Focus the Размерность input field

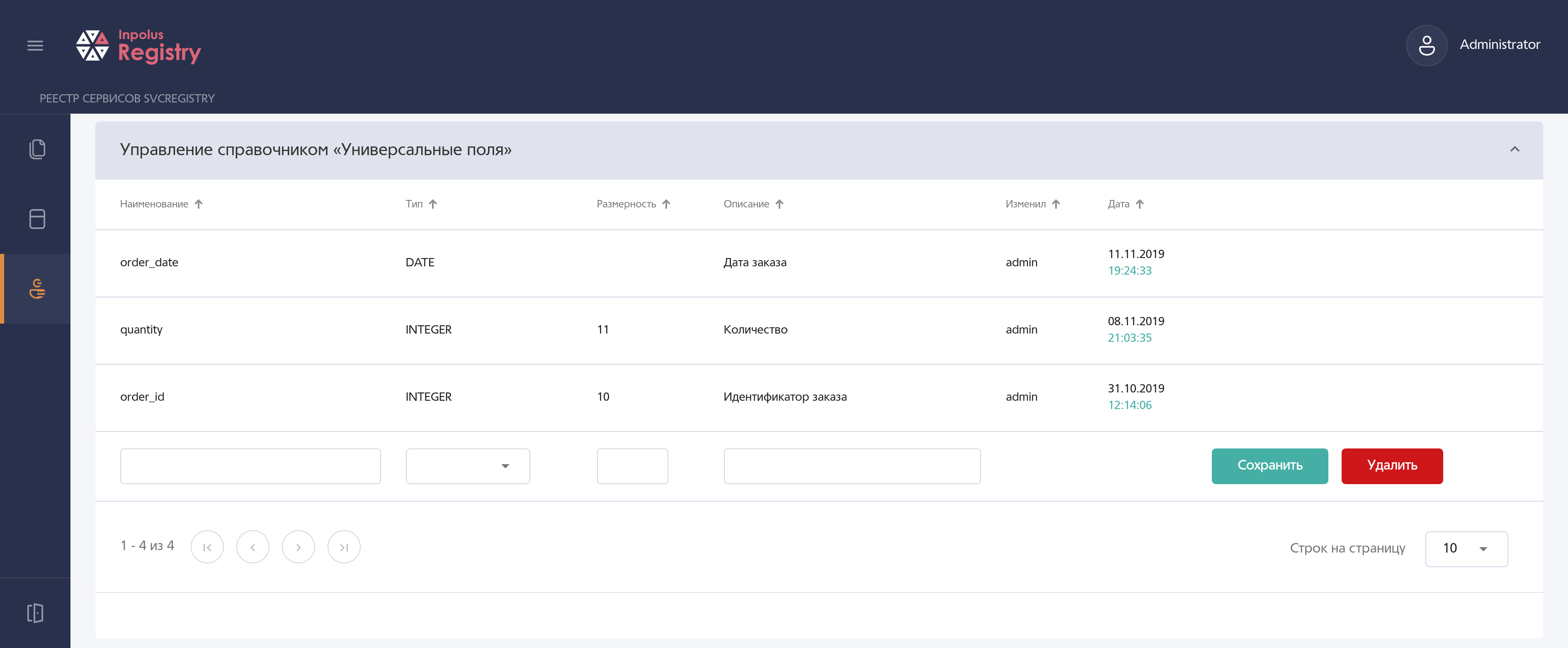632,467
